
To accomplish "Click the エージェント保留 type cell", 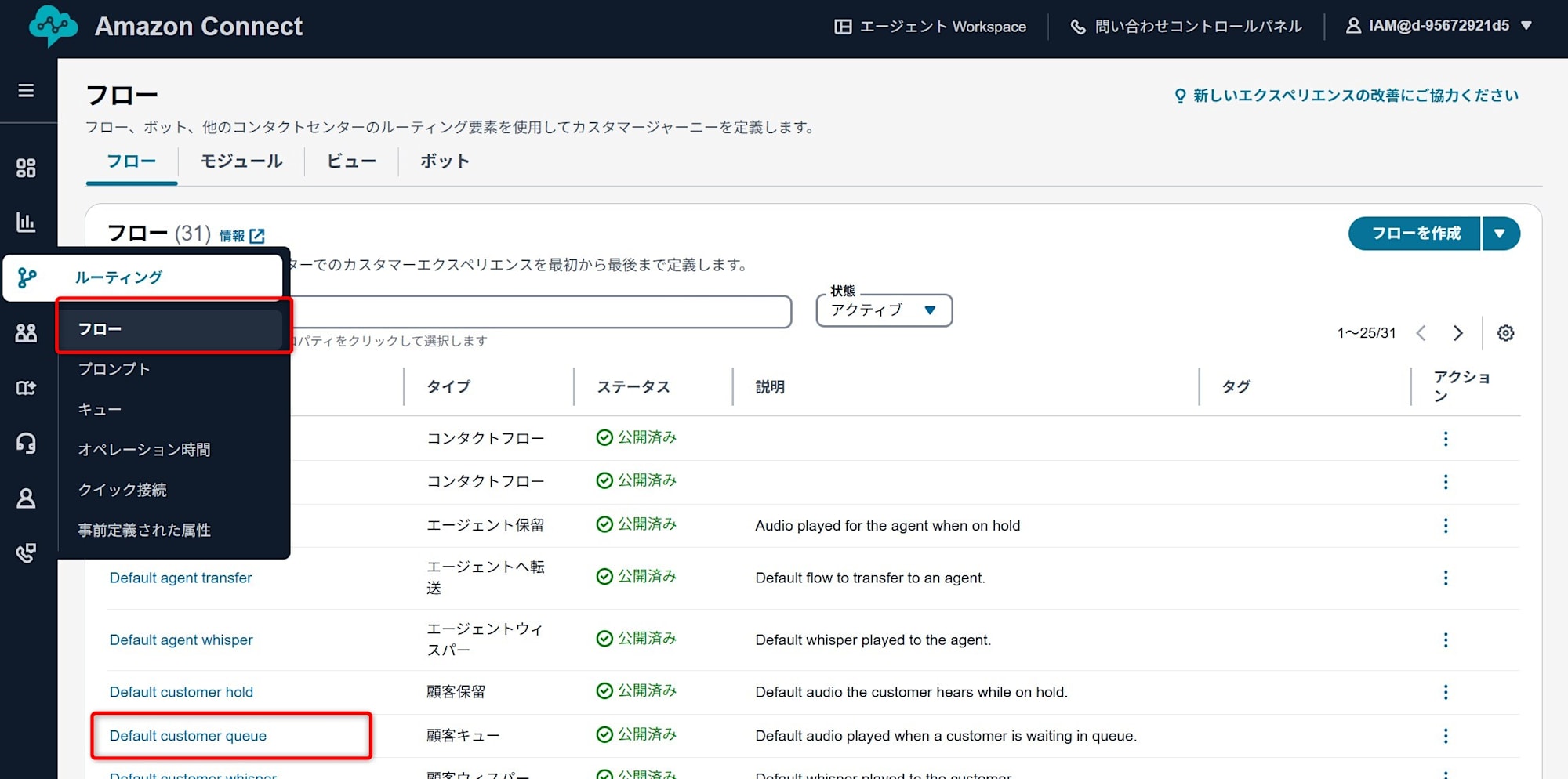I will tap(485, 525).
